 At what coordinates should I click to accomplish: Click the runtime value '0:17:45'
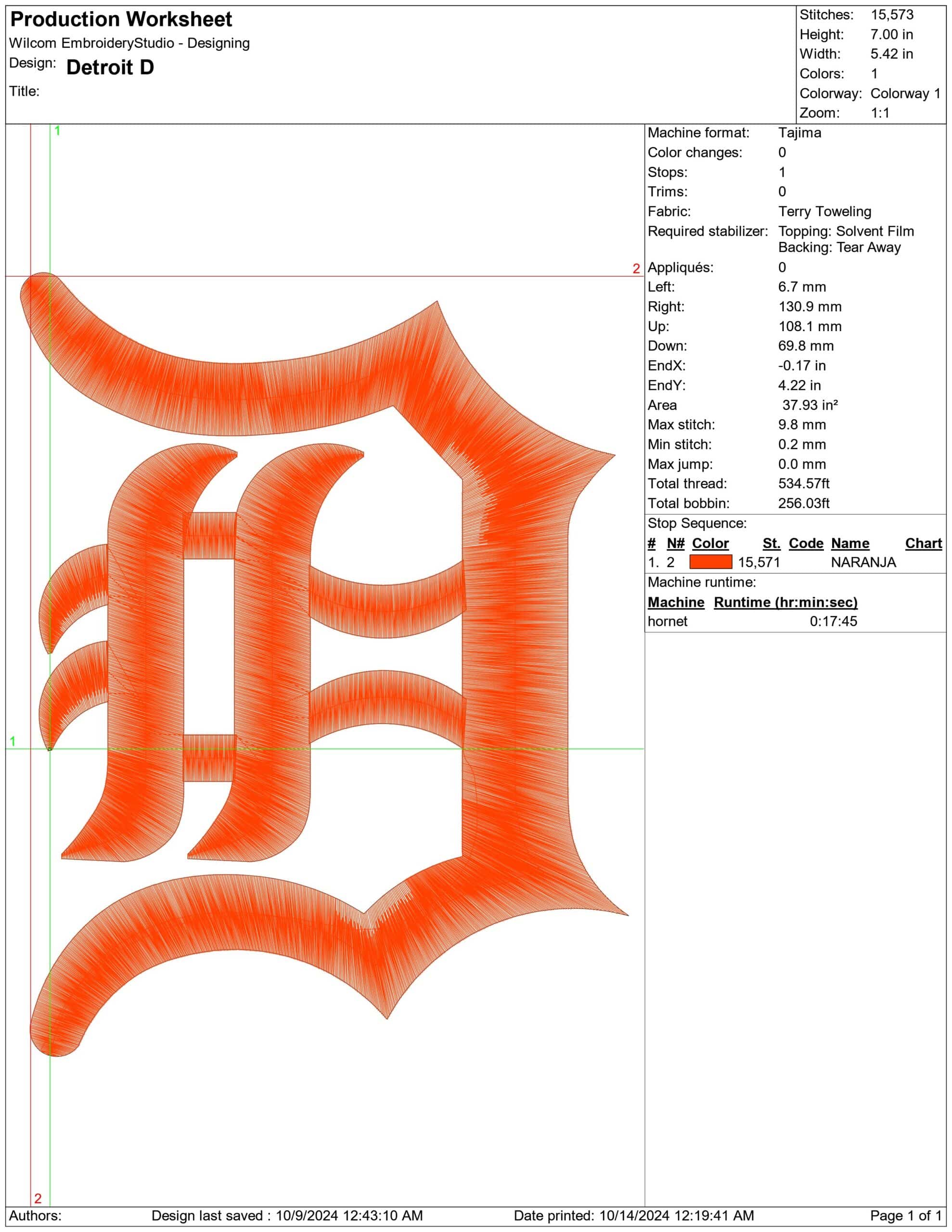click(x=833, y=622)
